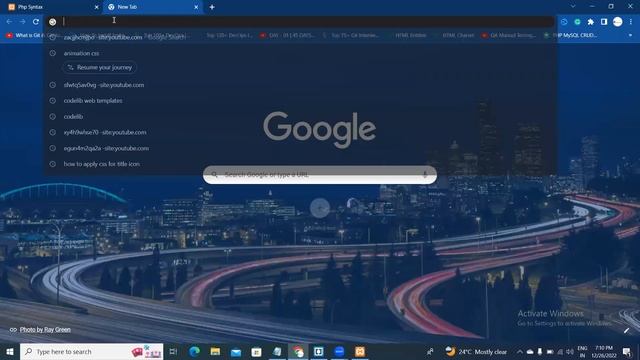
Task: Show hidden system tray icons
Action: point(520,351)
